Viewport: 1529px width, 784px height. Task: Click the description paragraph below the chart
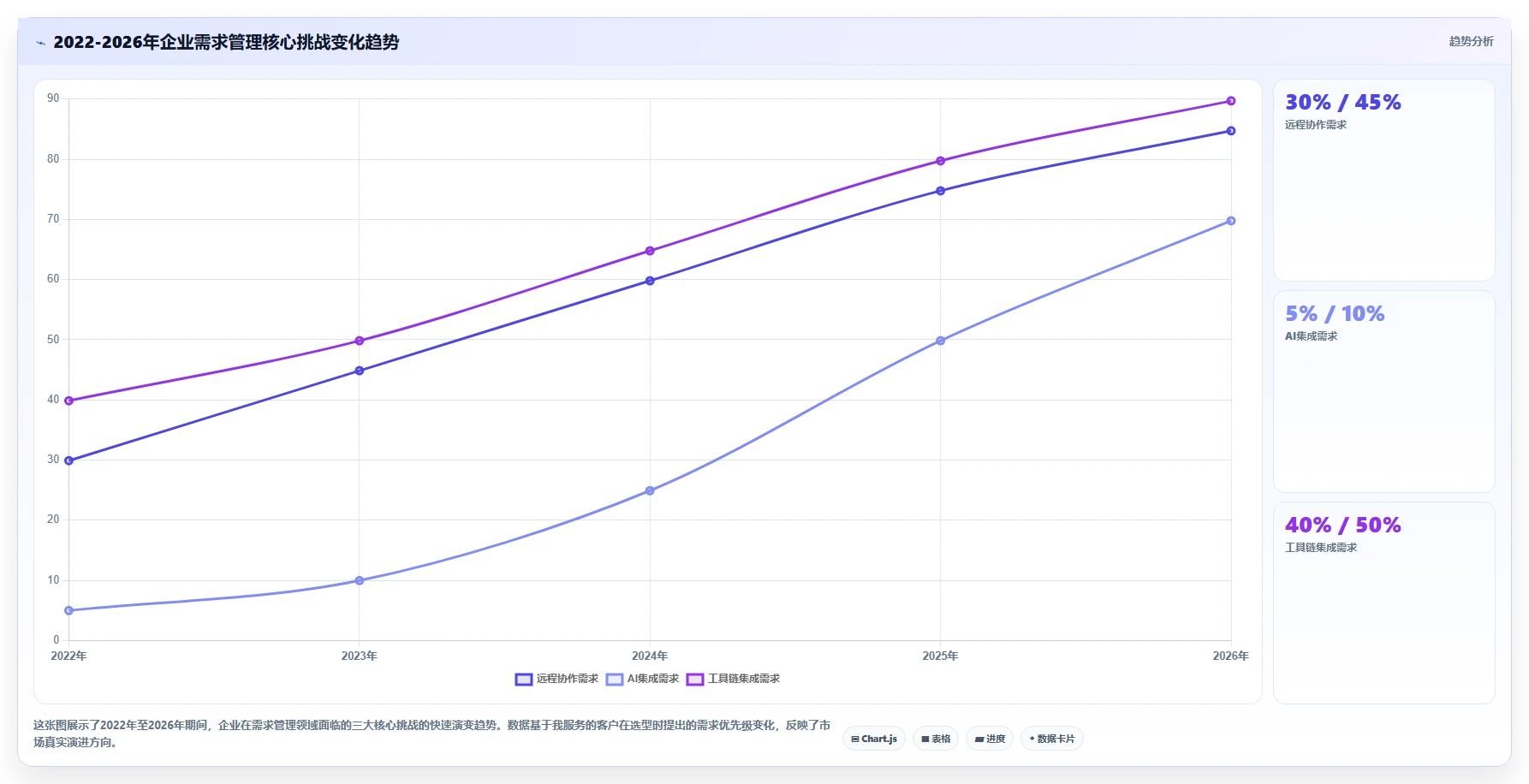[432, 734]
